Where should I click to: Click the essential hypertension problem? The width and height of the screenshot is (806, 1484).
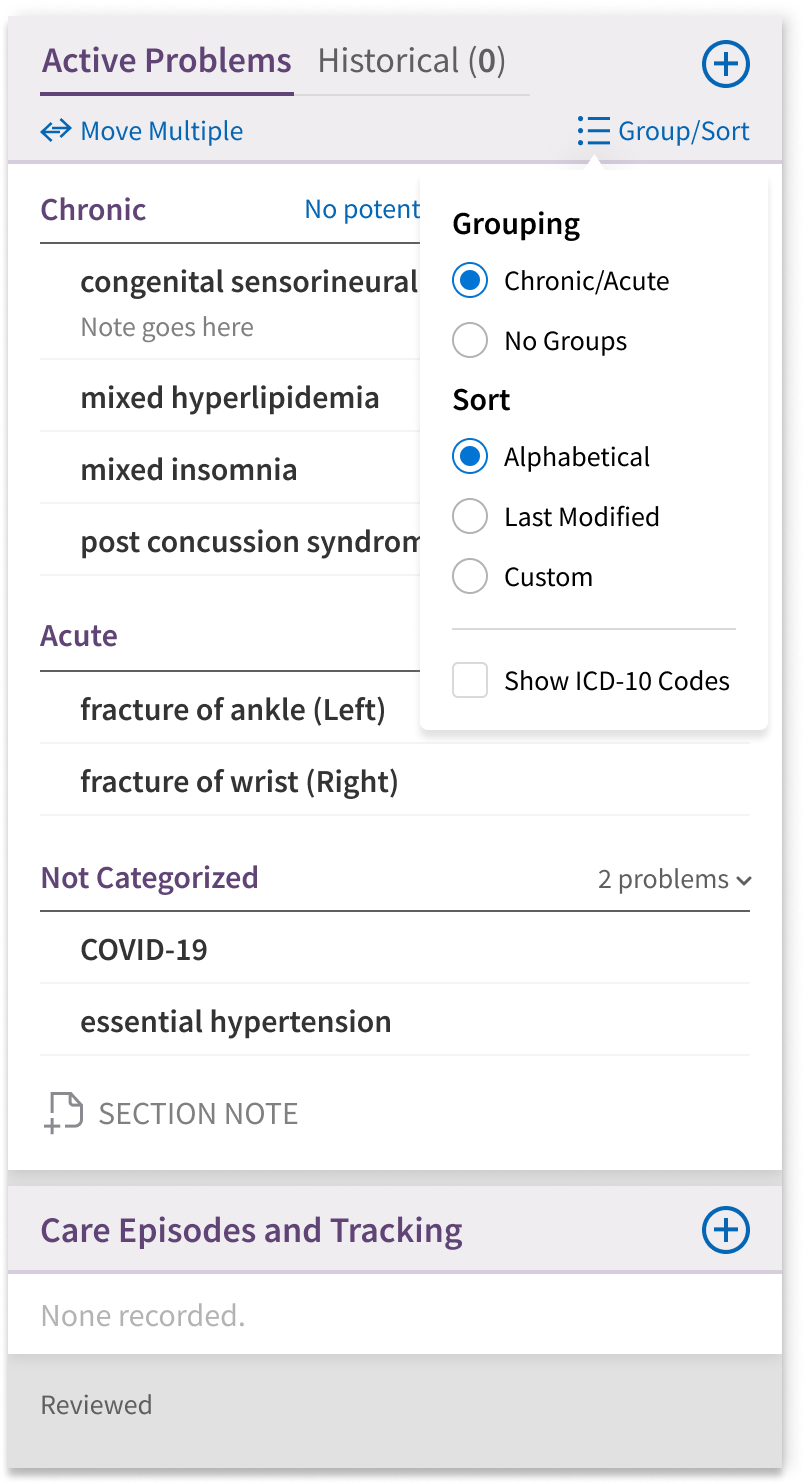point(395,1021)
